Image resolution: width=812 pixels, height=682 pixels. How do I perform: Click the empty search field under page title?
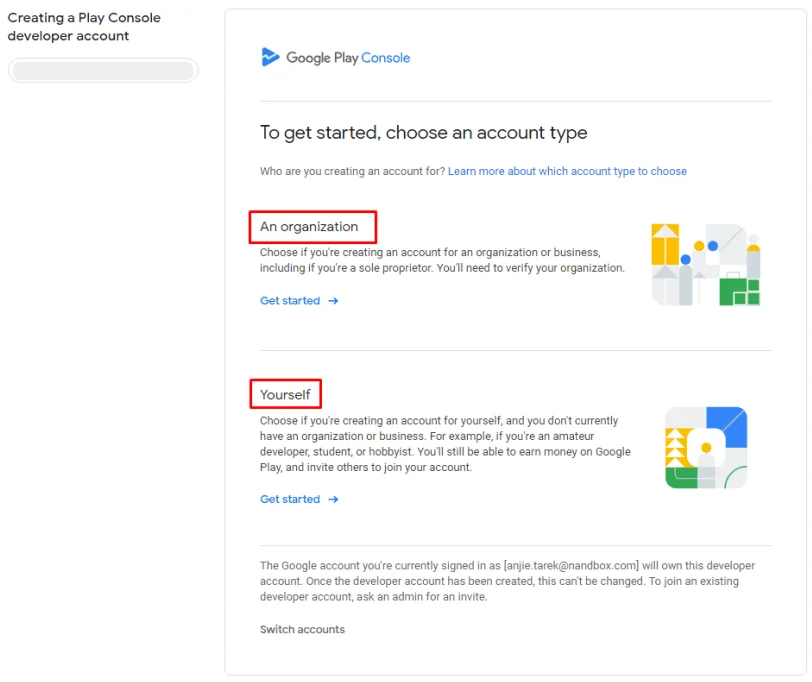(x=103, y=70)
